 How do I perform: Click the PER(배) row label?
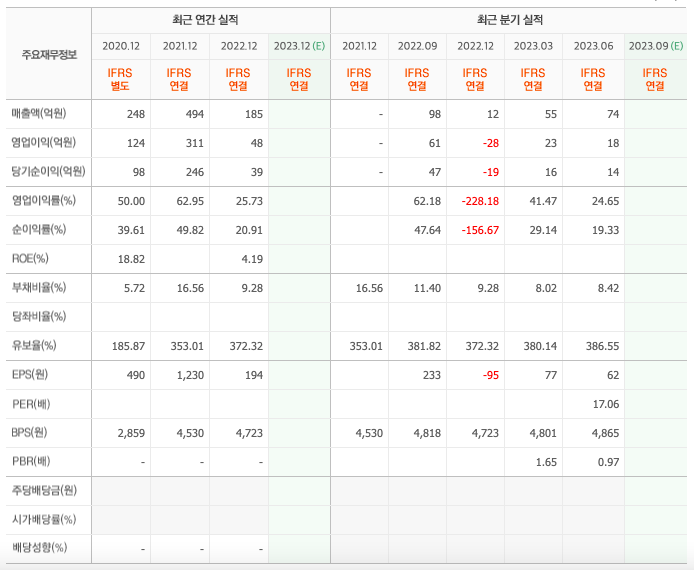pos(31,404)
